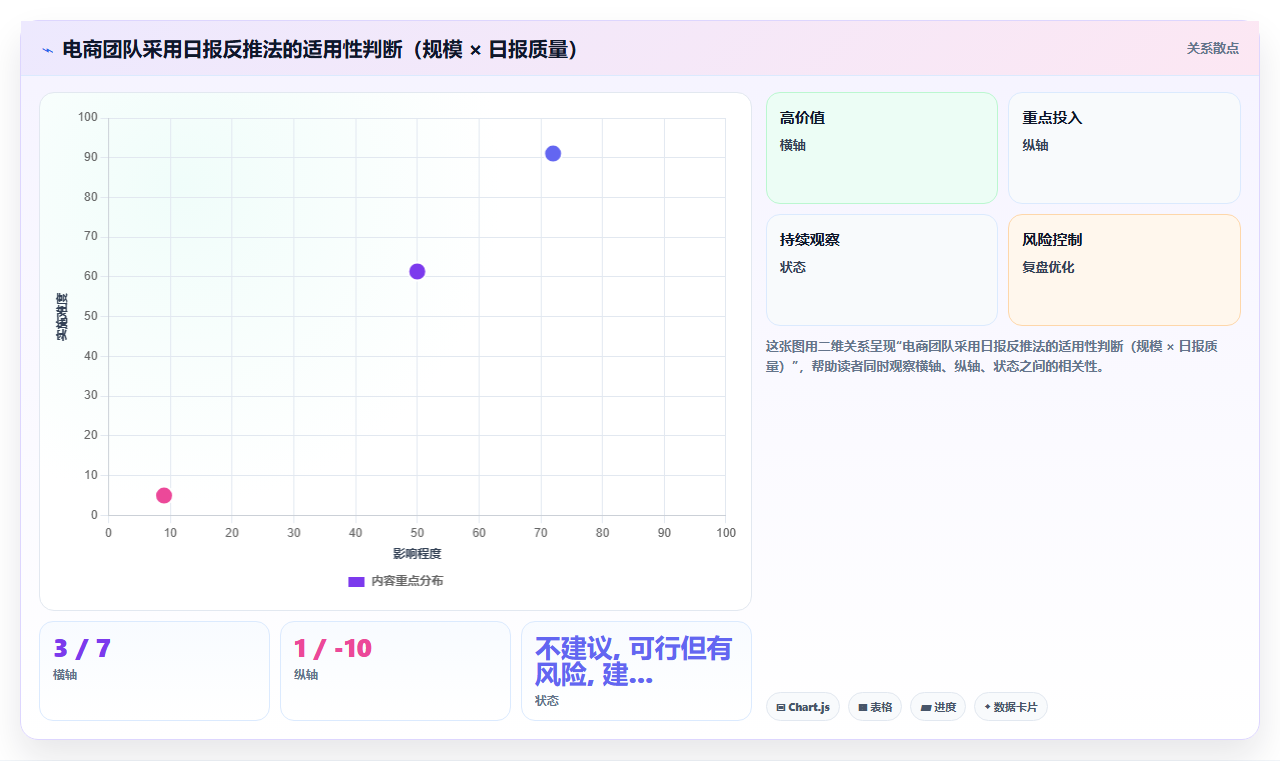Open the 风险控制 card
This screenshot has height=761, width=1280.
[1124, 270]
